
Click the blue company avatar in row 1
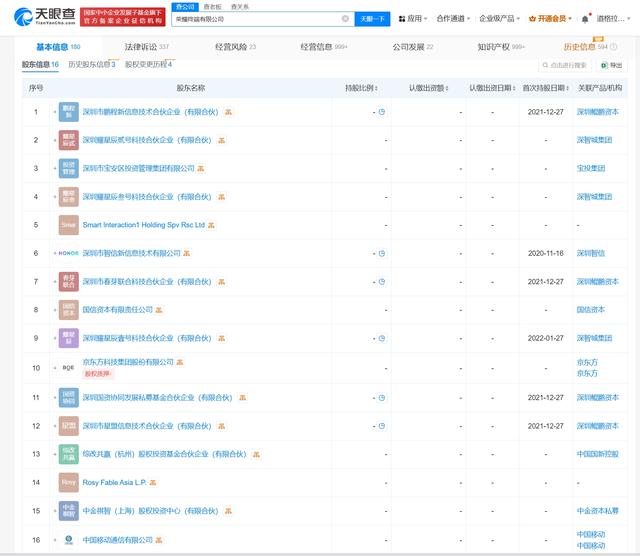click(x=69, y=112)
